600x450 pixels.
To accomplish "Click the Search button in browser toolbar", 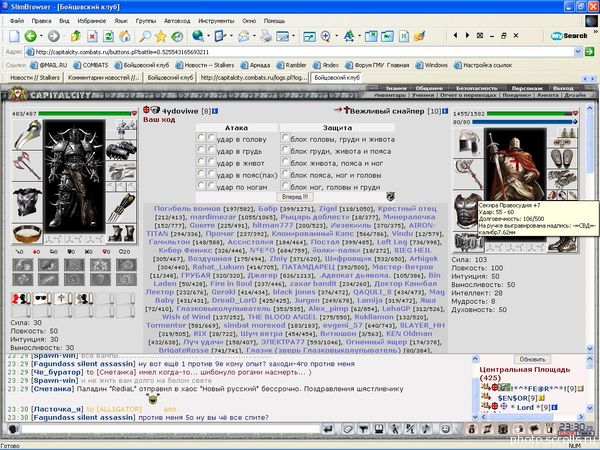I will (570, 35).
